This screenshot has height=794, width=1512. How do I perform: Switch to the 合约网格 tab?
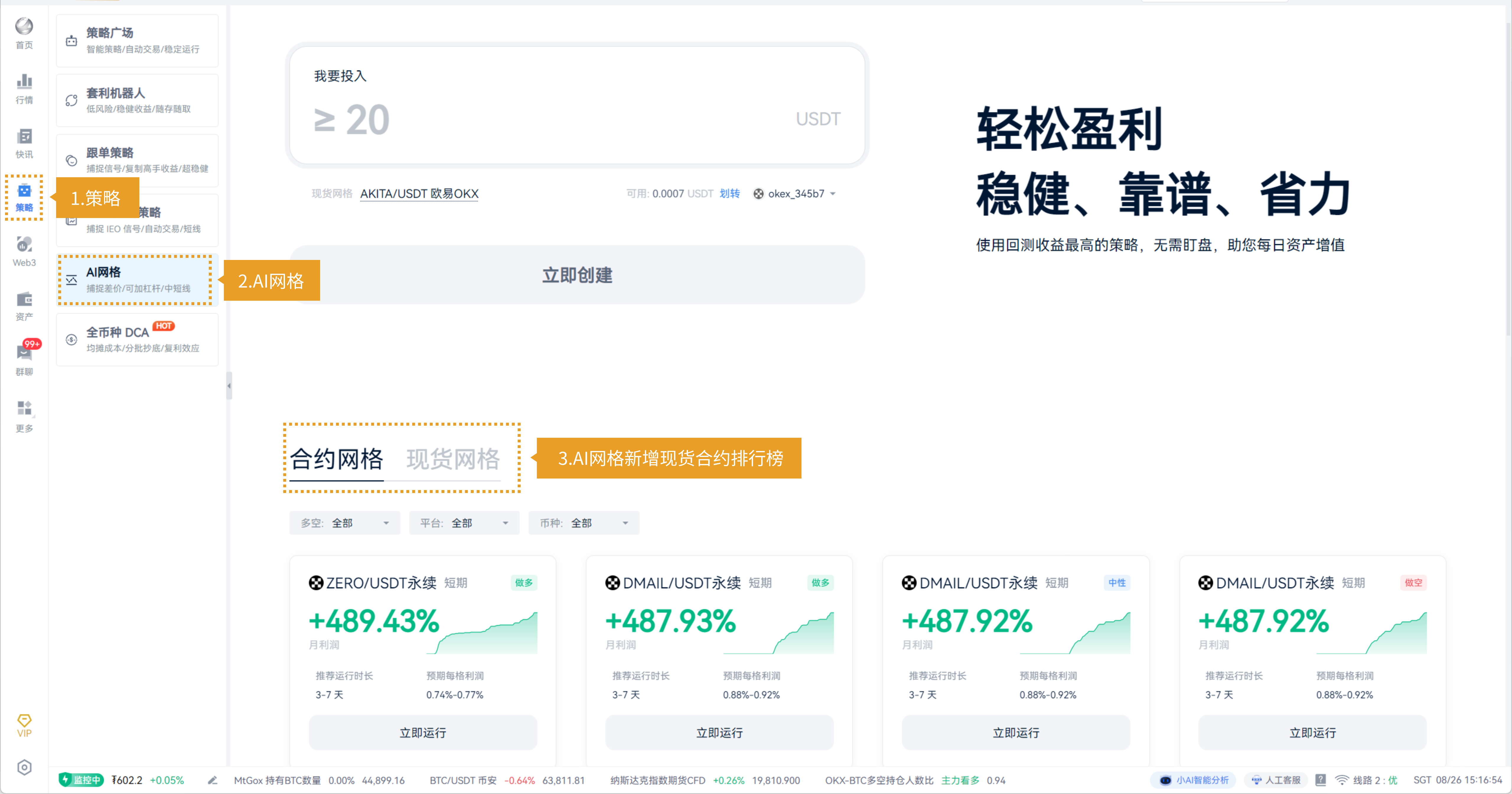tap(336, 459)
